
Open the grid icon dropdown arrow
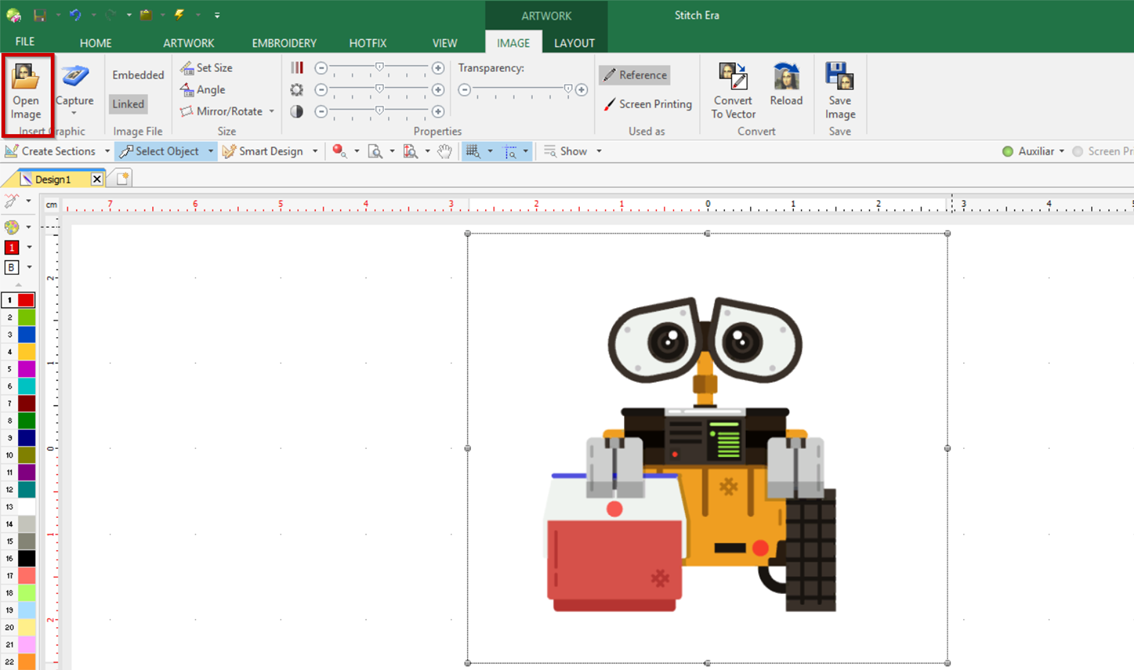490,151
